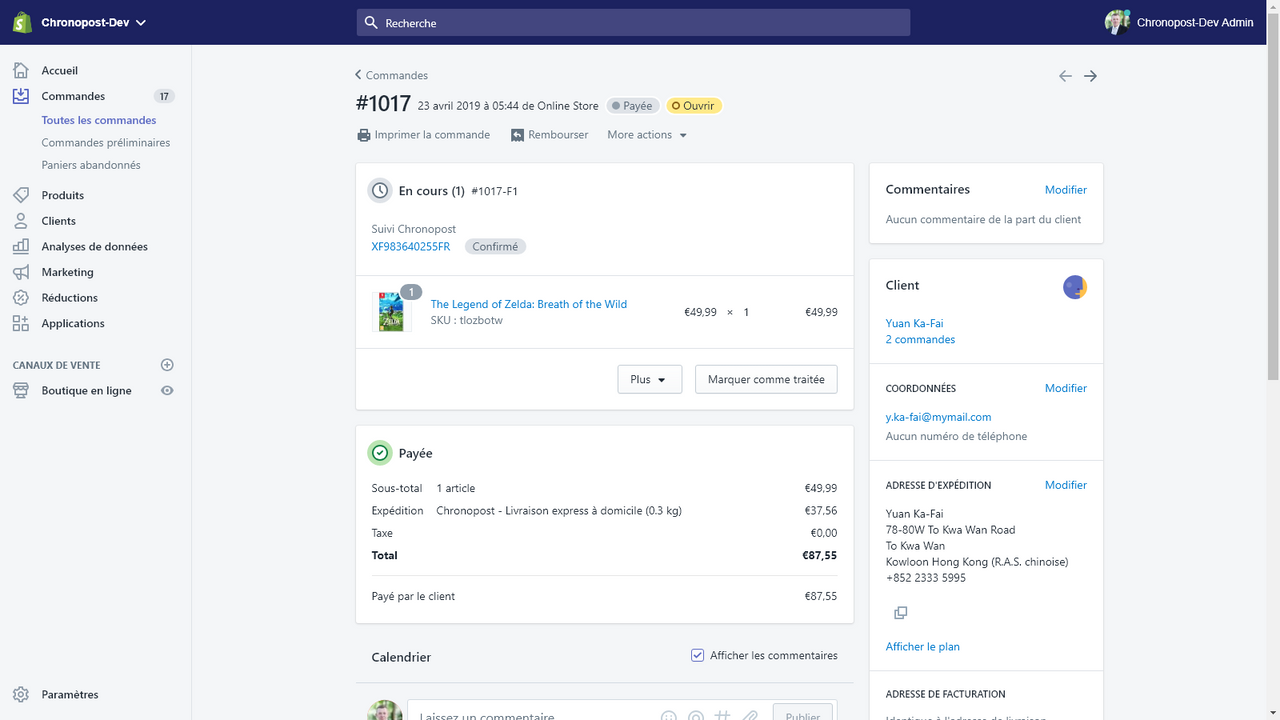Click the Applications grid icon

point(21,323)
